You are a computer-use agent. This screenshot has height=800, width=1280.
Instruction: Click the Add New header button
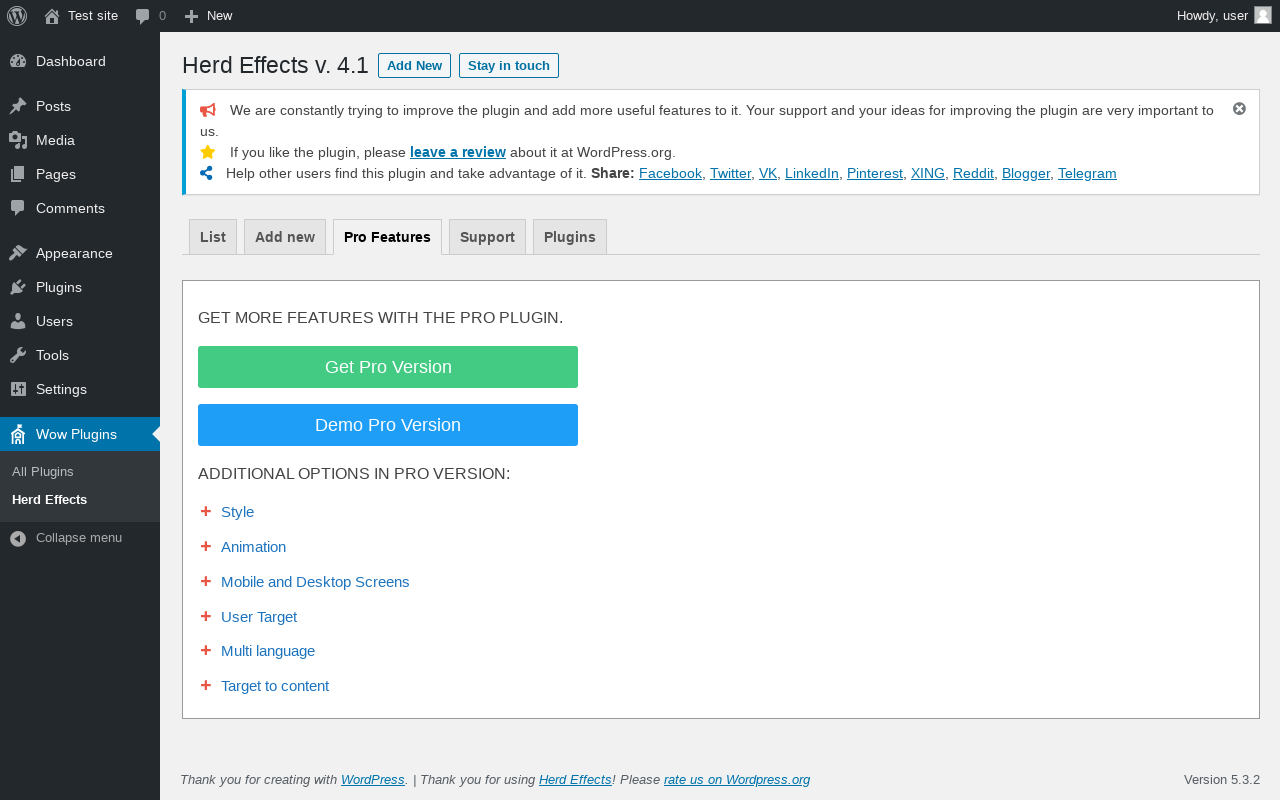(414, 65)
